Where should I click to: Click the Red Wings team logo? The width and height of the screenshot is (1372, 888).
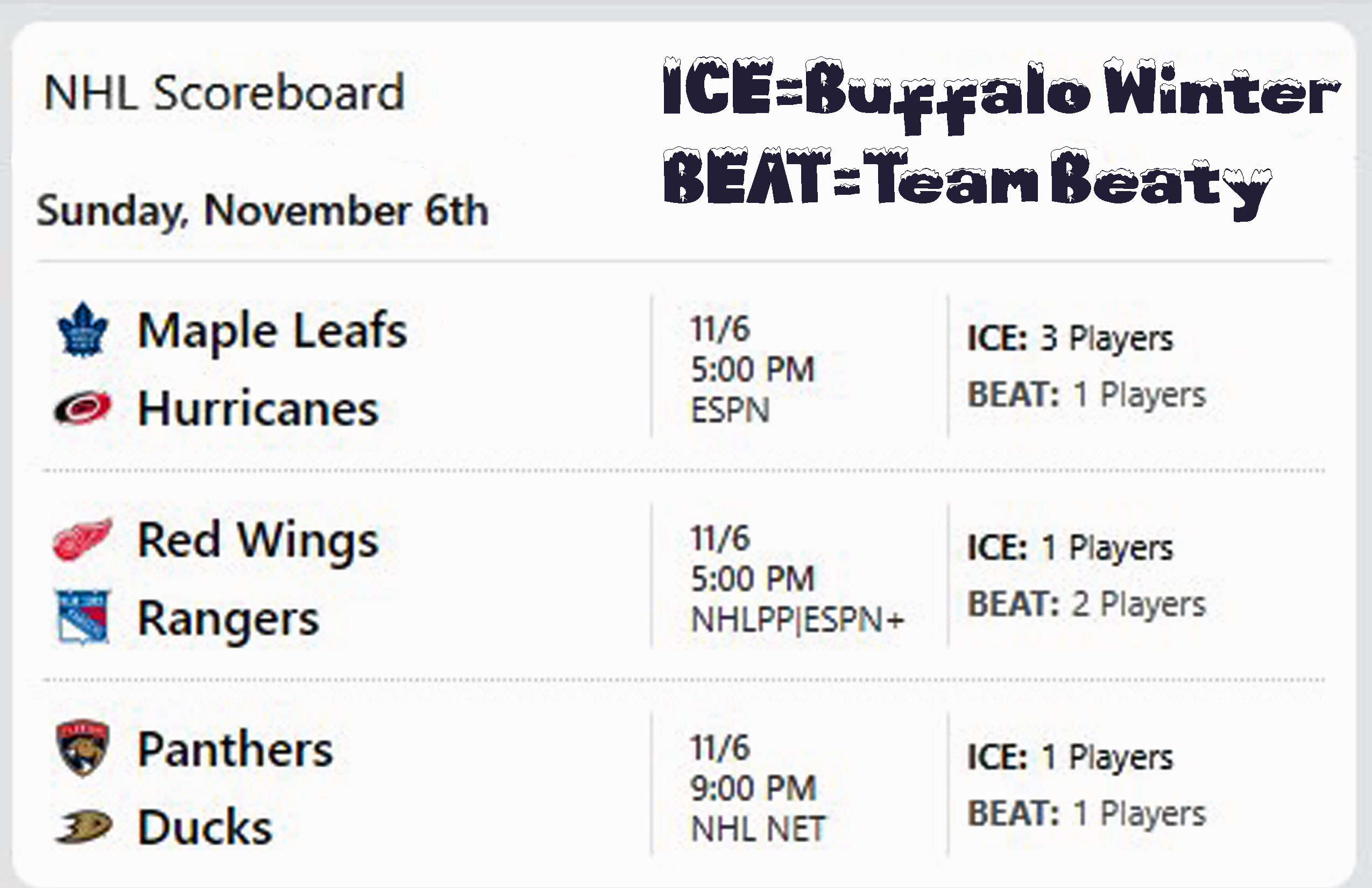[82, 539]
